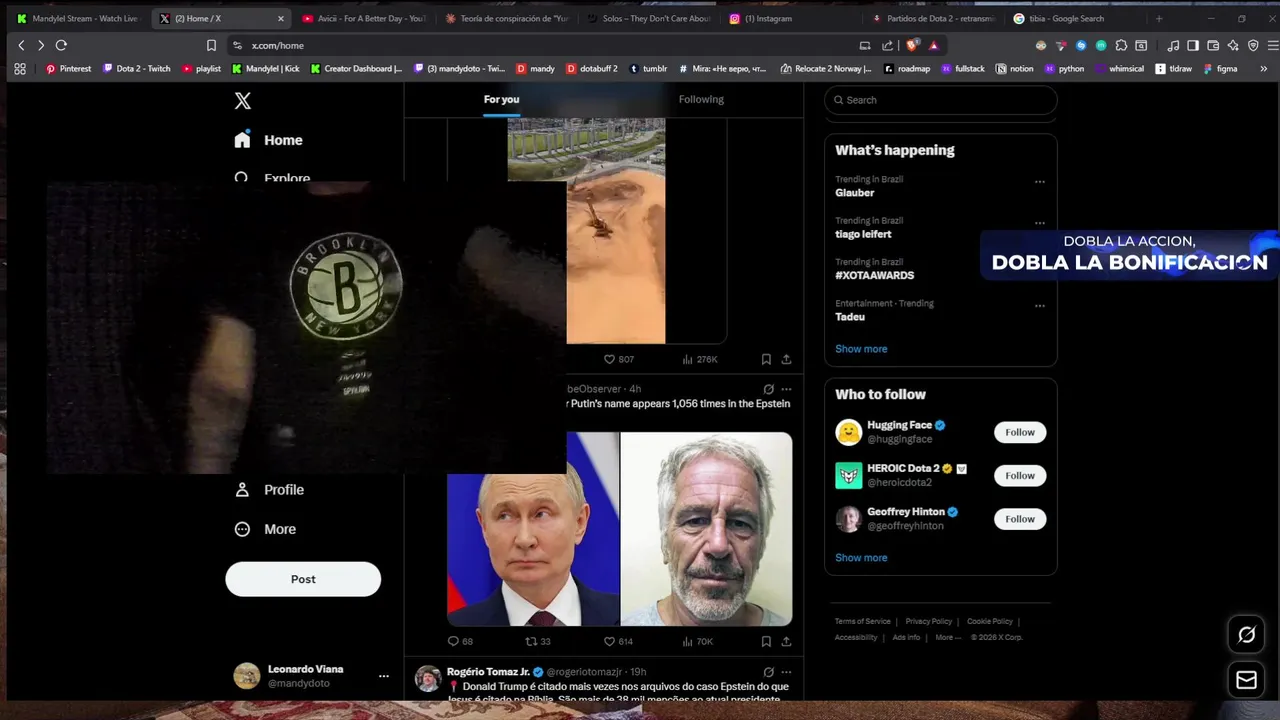The image size is (1280, 720).
Task: Bookmark the Putin Epstein post
Action: coord(766,641)
